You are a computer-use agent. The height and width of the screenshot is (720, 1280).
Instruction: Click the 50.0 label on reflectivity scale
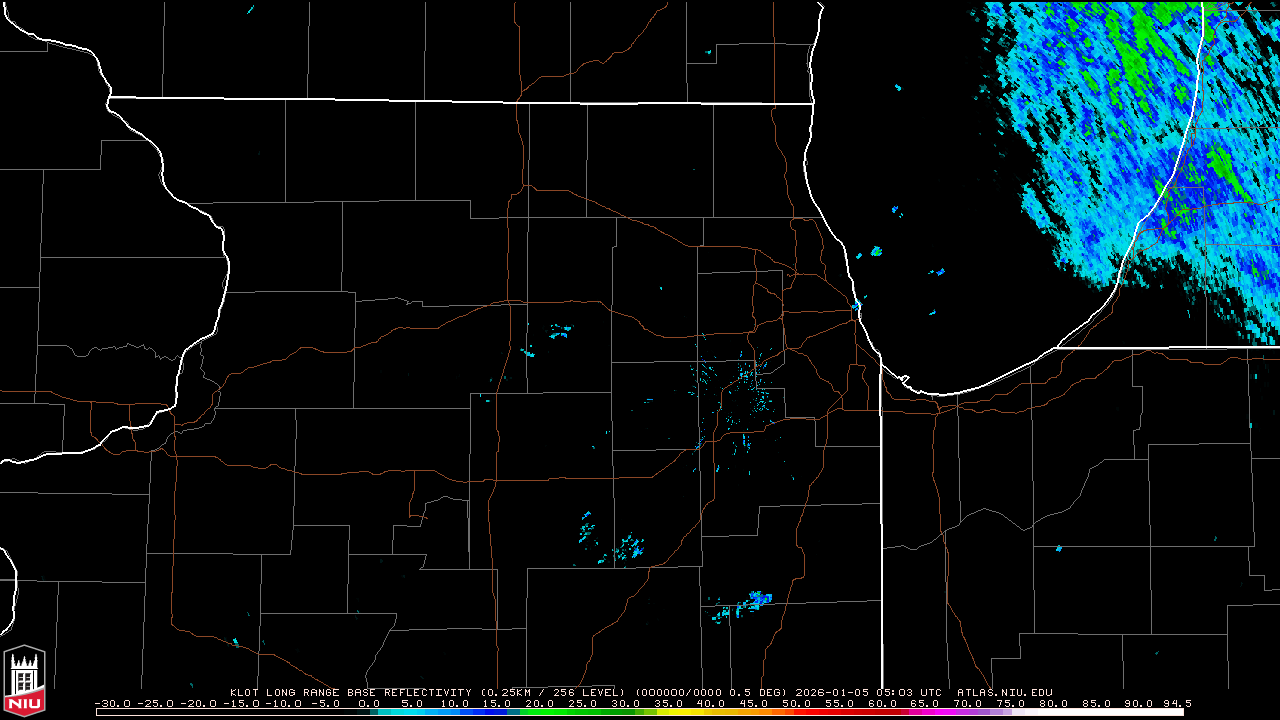pyautogui.click(x=797, y=704)
